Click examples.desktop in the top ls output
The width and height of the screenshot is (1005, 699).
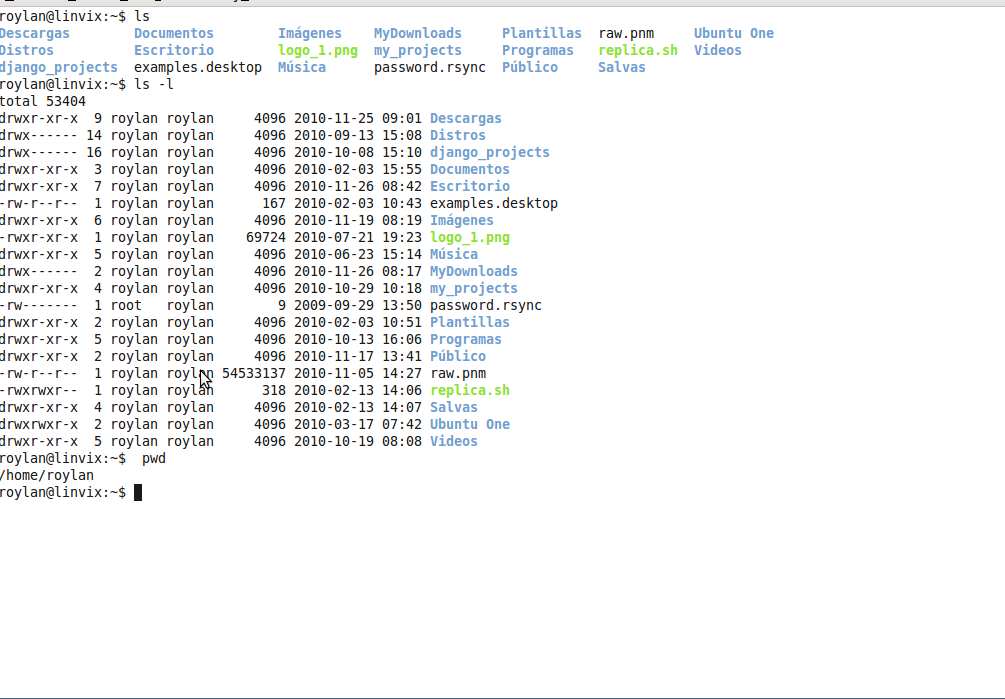click(197, 67)
